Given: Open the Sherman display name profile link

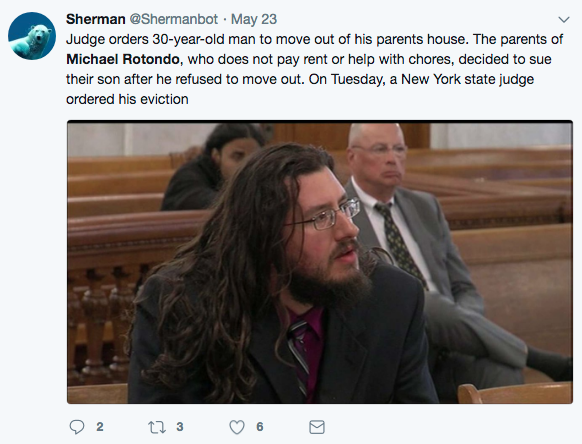Looking at the screenshot, I should 96,19.
